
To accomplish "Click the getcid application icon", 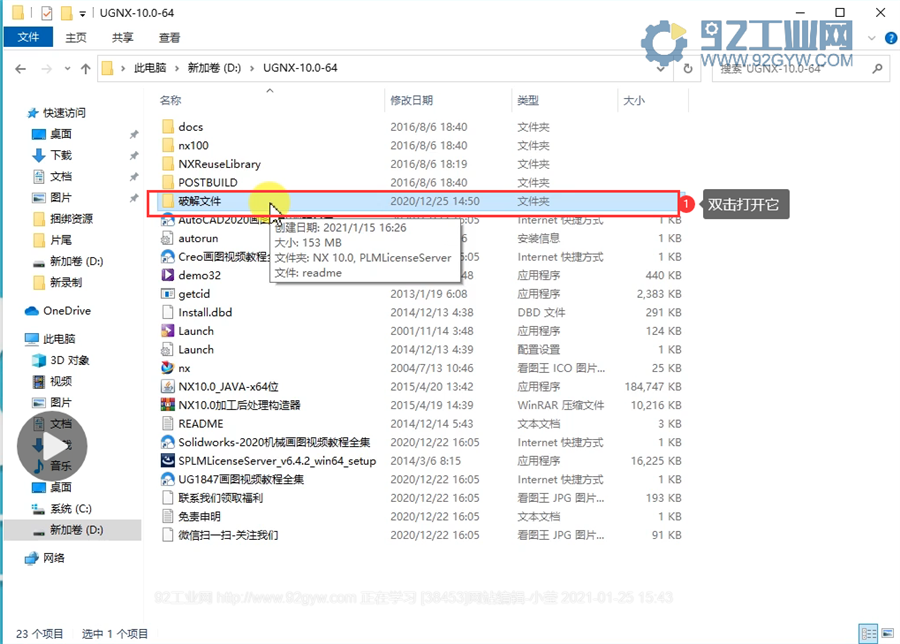I will (168, 294).
